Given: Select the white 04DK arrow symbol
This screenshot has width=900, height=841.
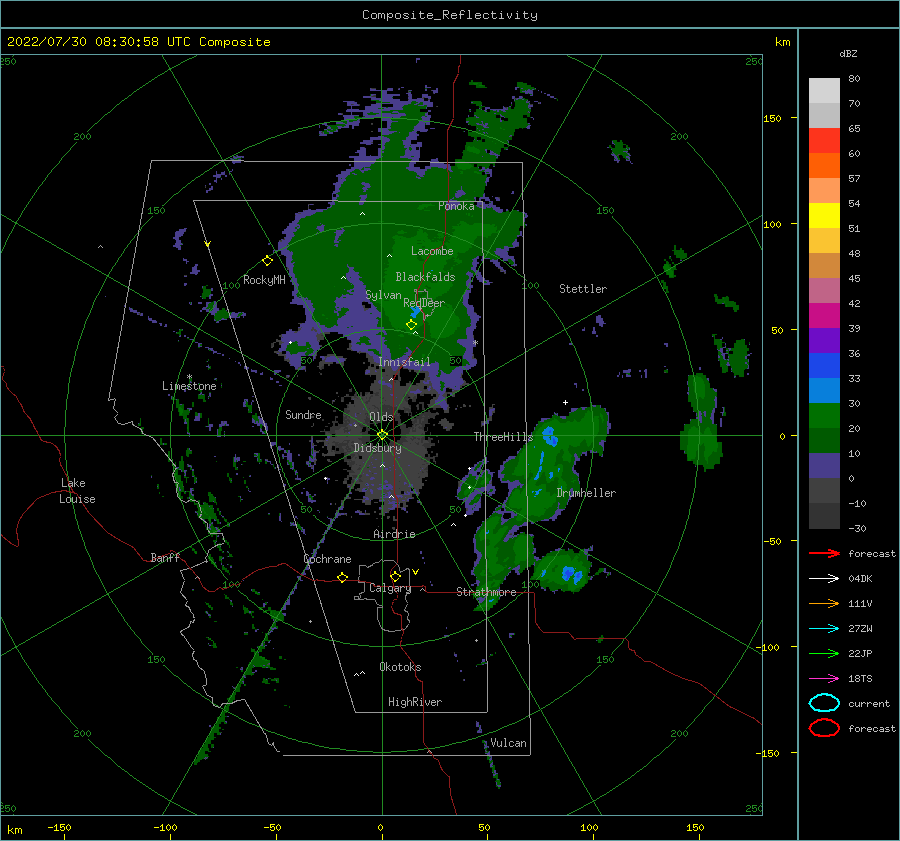Looking at the screenshot, I should [824, 579].
